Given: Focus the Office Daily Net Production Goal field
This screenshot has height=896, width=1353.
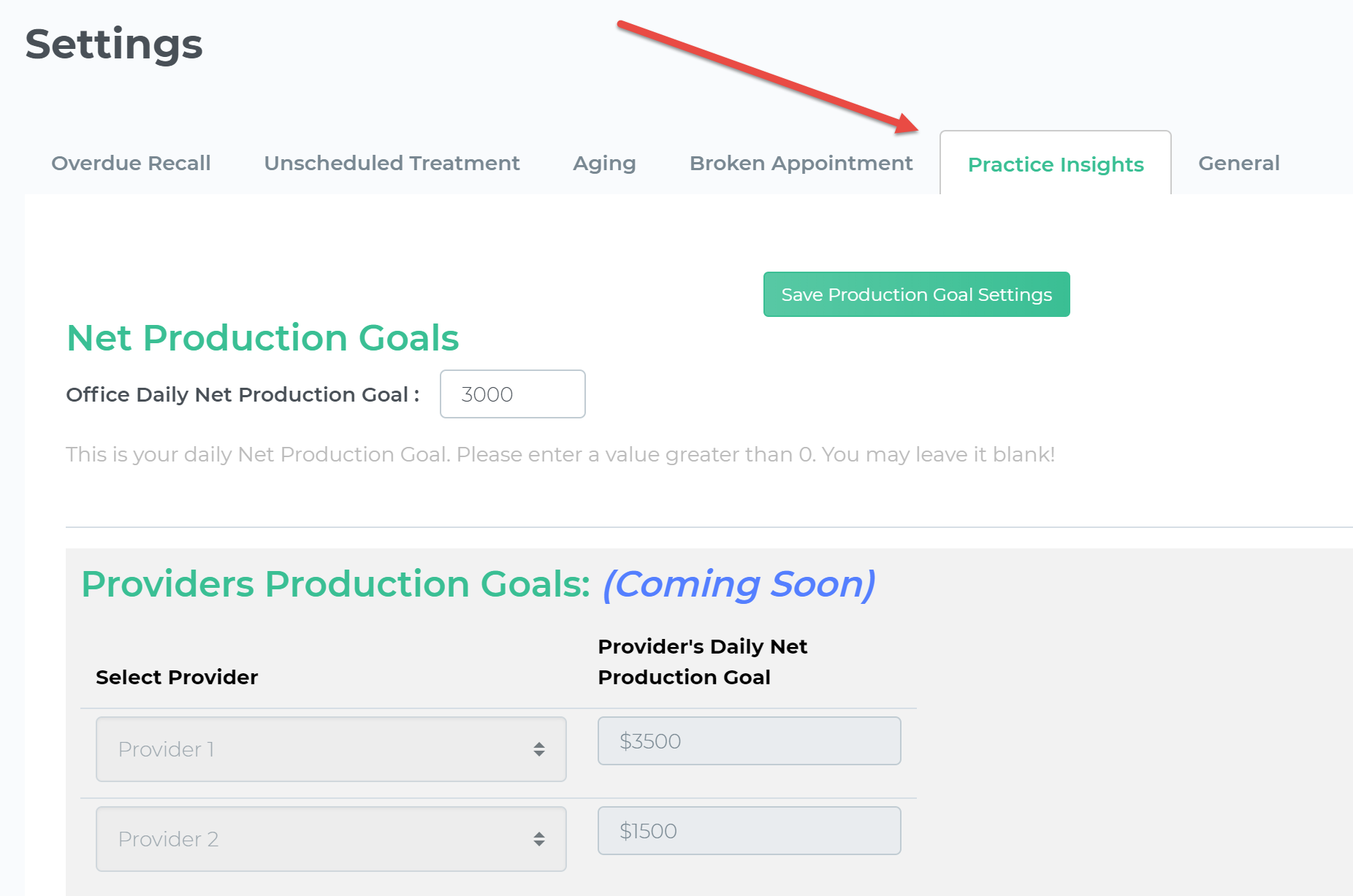Looking at the screenshot, I should (x=512, y=394).
